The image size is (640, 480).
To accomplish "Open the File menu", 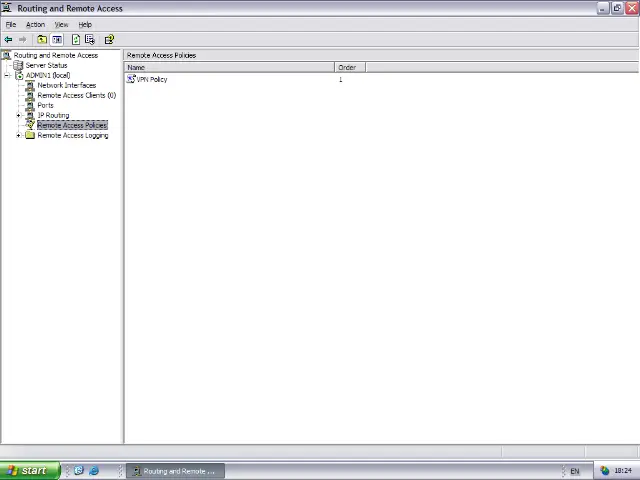I will tap(11, 24).
